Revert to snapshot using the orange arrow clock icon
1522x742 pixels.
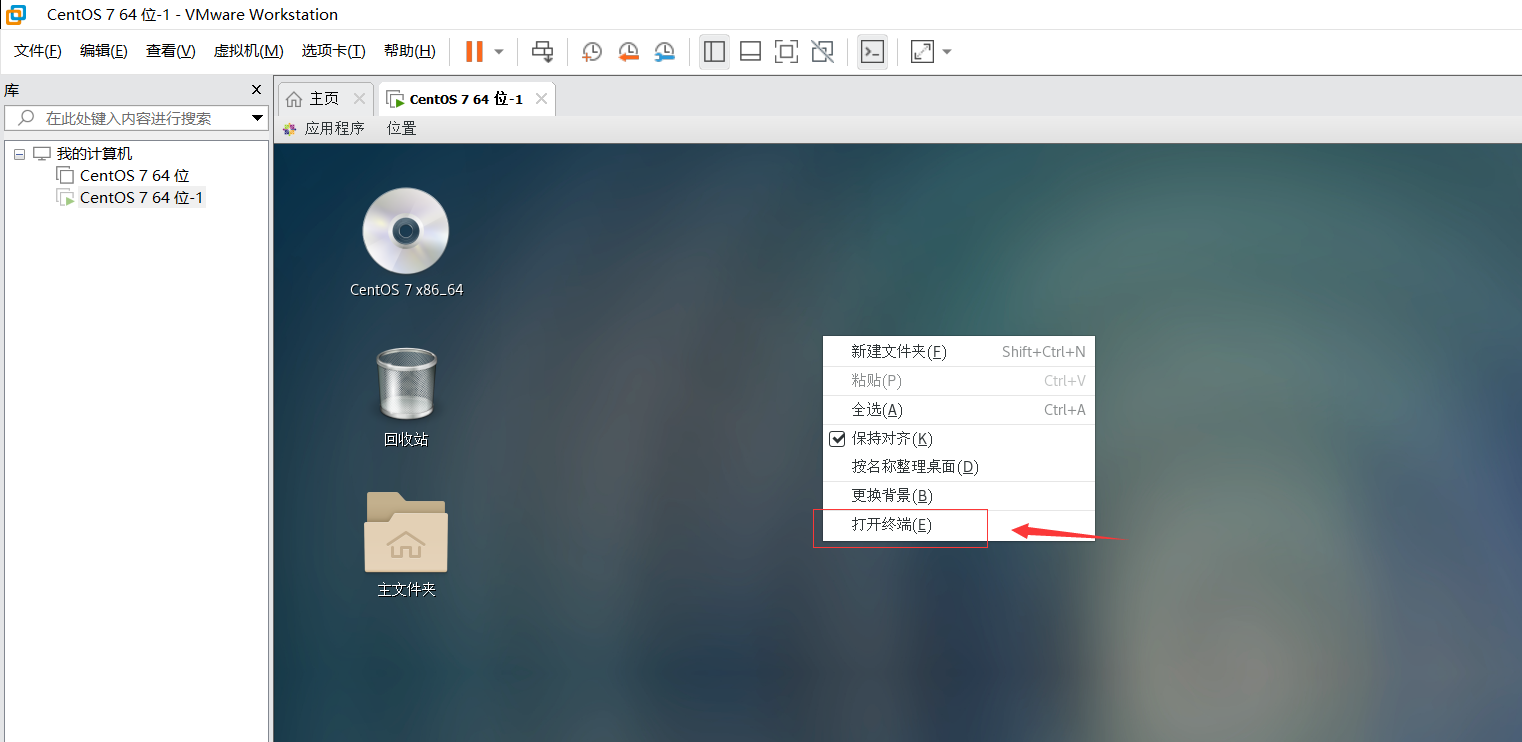coord(628,51)
